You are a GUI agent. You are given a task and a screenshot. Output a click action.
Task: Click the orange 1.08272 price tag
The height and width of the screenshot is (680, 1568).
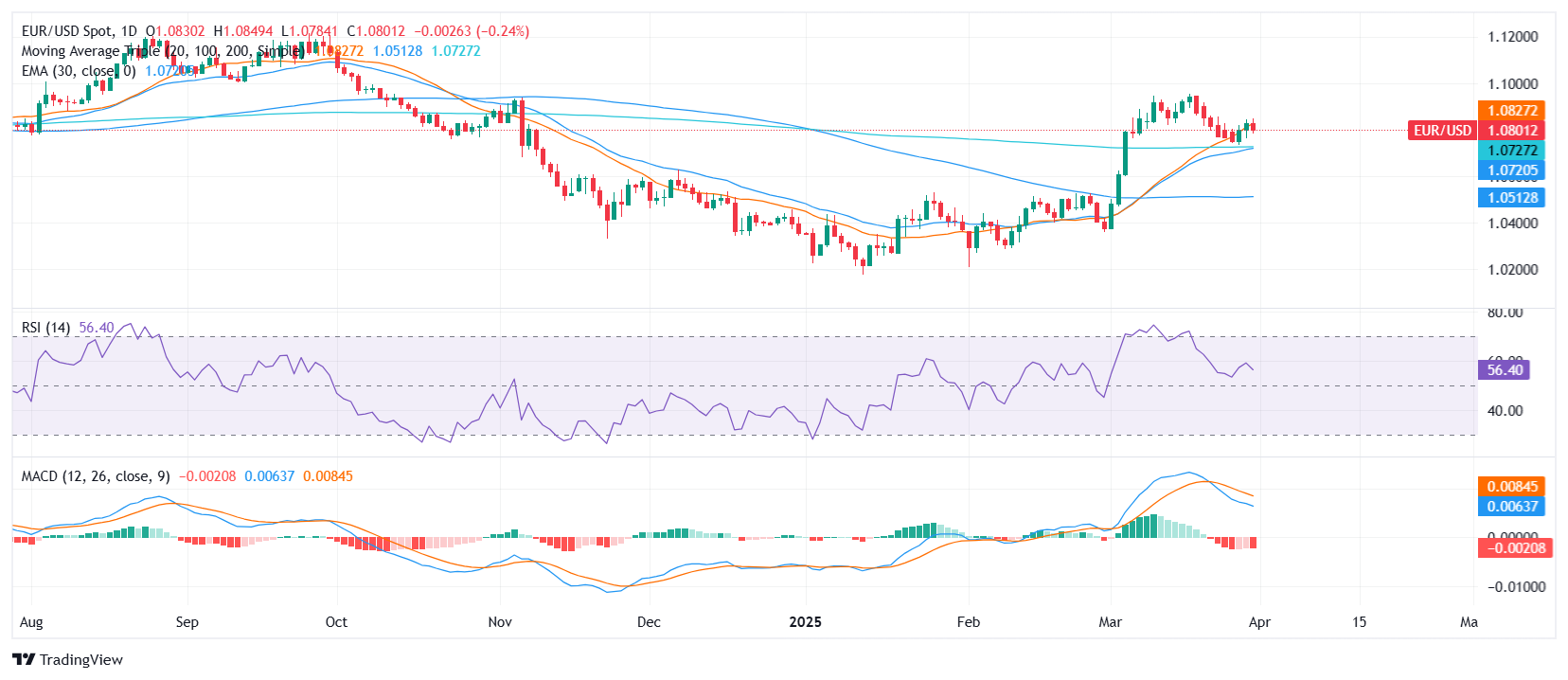point(1511,111)
